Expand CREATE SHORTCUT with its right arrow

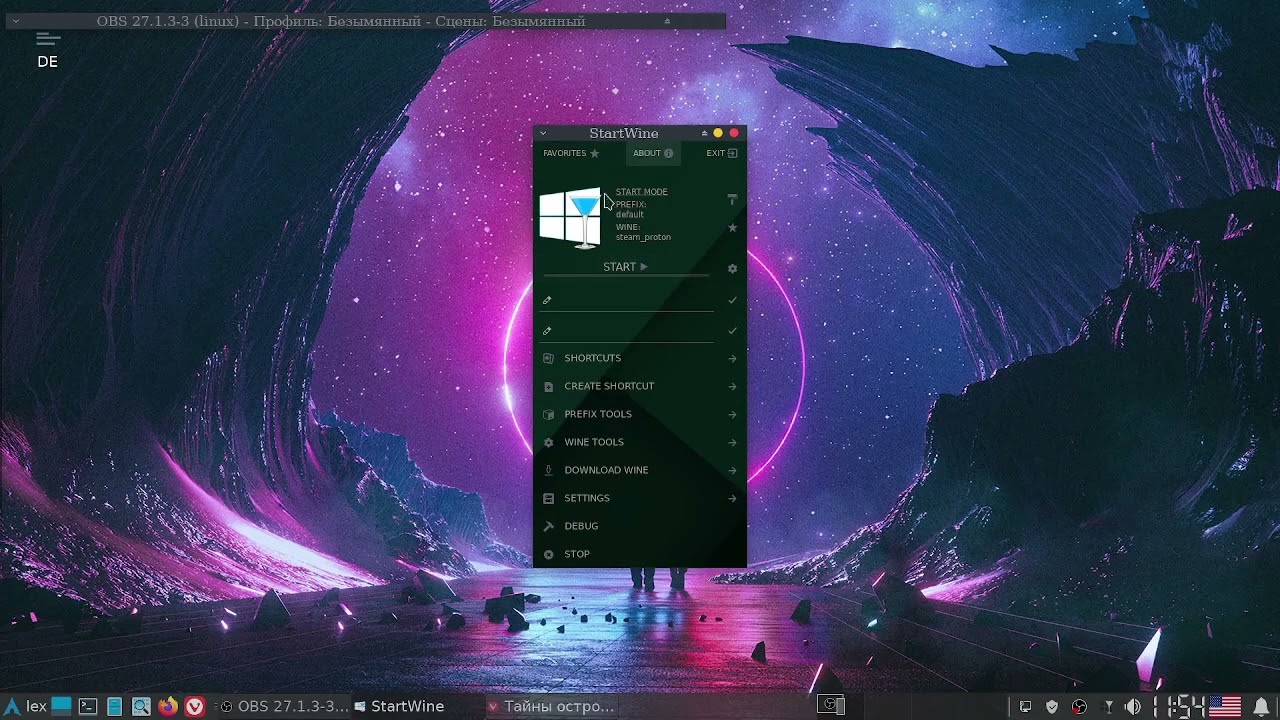(732, 387)
